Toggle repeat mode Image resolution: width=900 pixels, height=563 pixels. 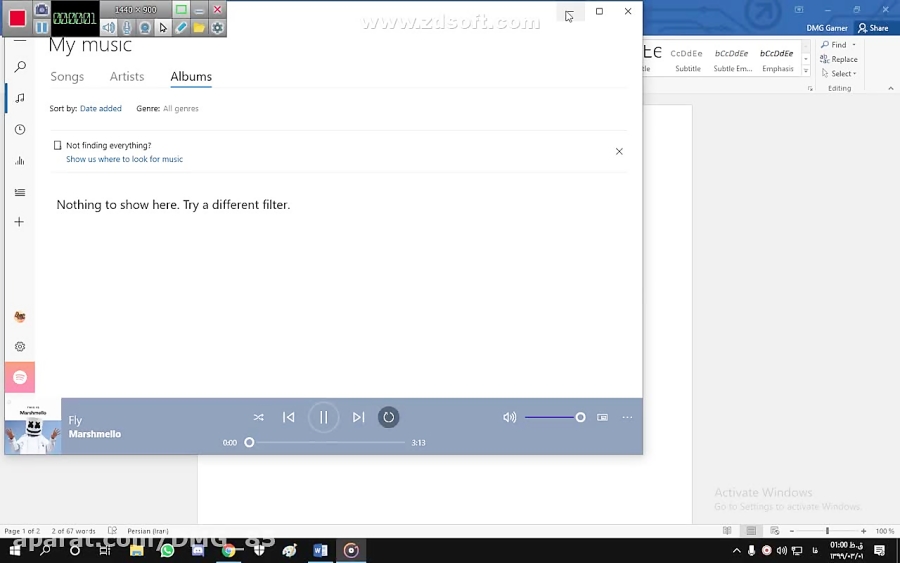point(389,417)
